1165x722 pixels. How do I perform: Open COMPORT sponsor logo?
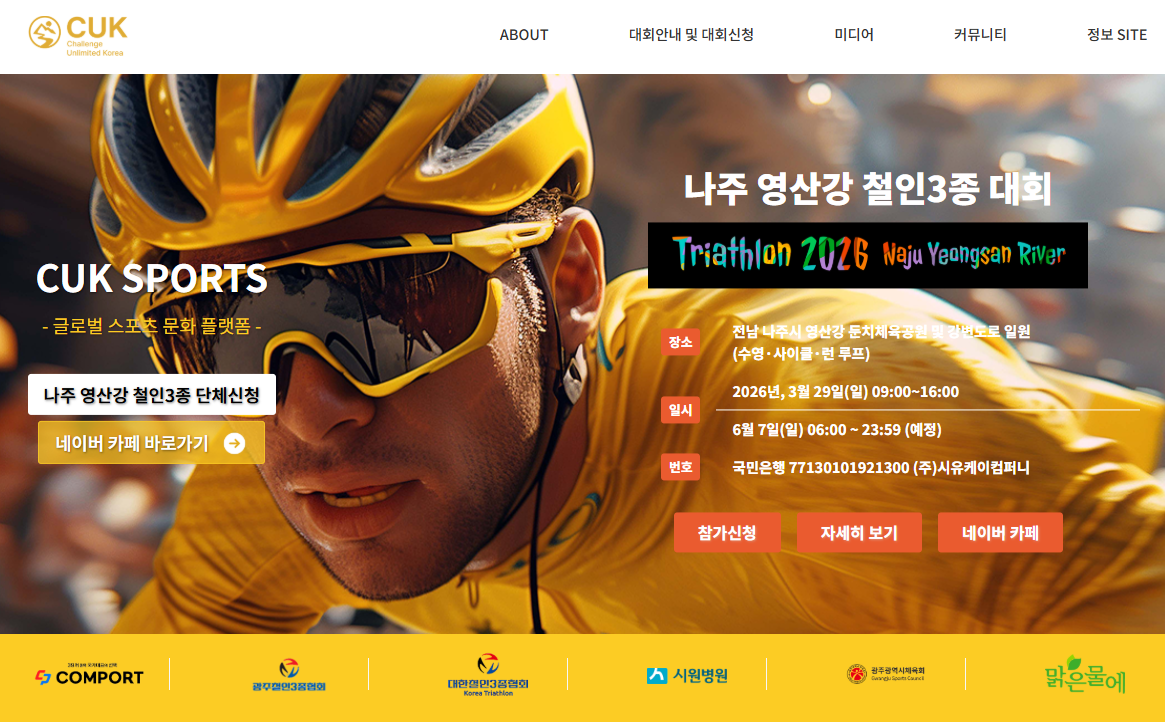89,674
